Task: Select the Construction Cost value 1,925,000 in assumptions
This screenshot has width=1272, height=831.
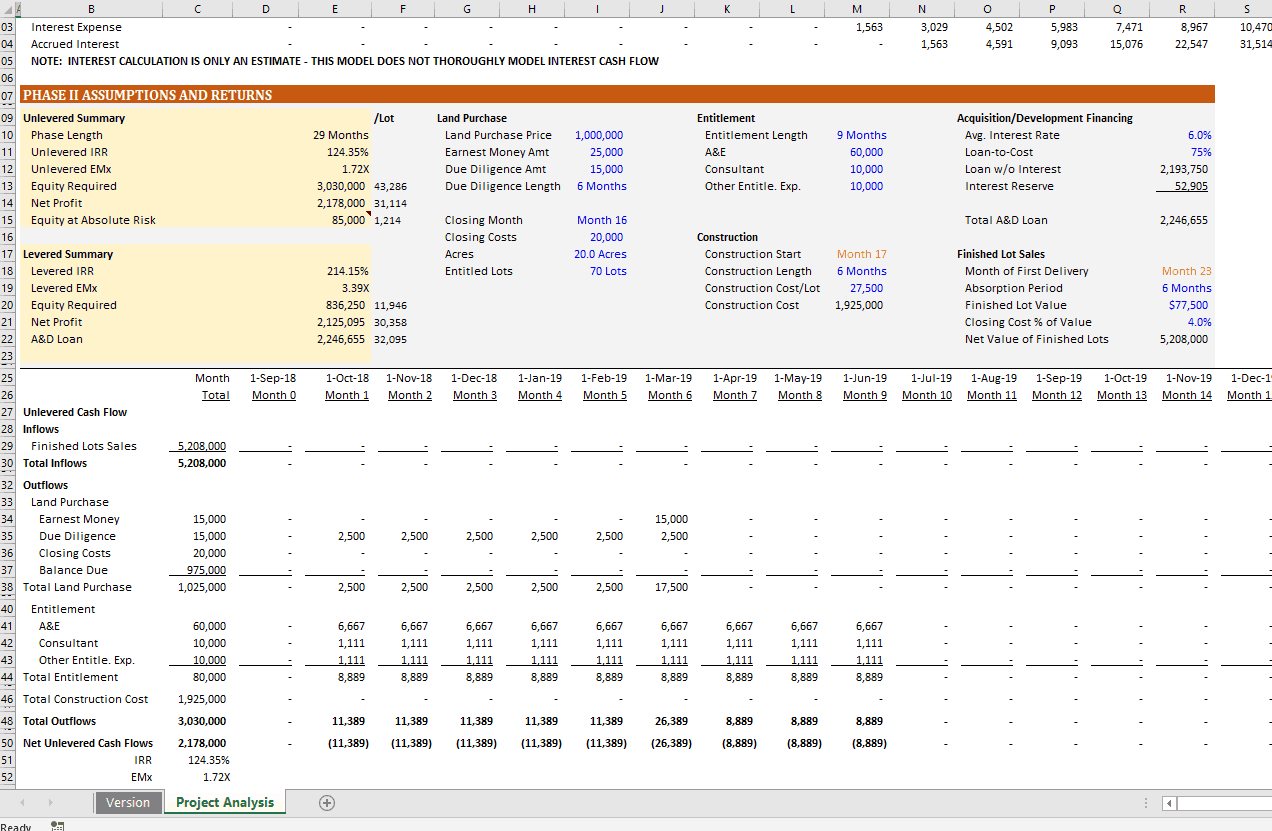Action: coord(859,305)
